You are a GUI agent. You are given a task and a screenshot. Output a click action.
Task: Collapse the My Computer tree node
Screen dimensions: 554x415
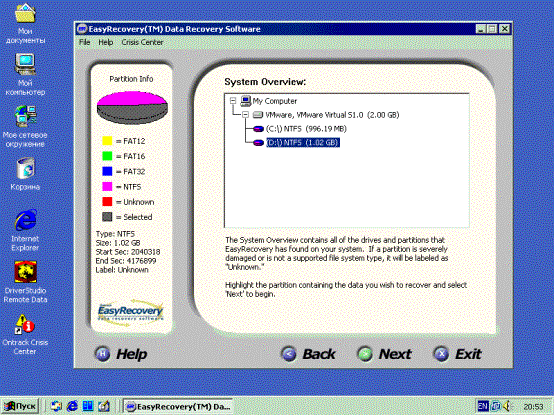(x=233, y=101)
